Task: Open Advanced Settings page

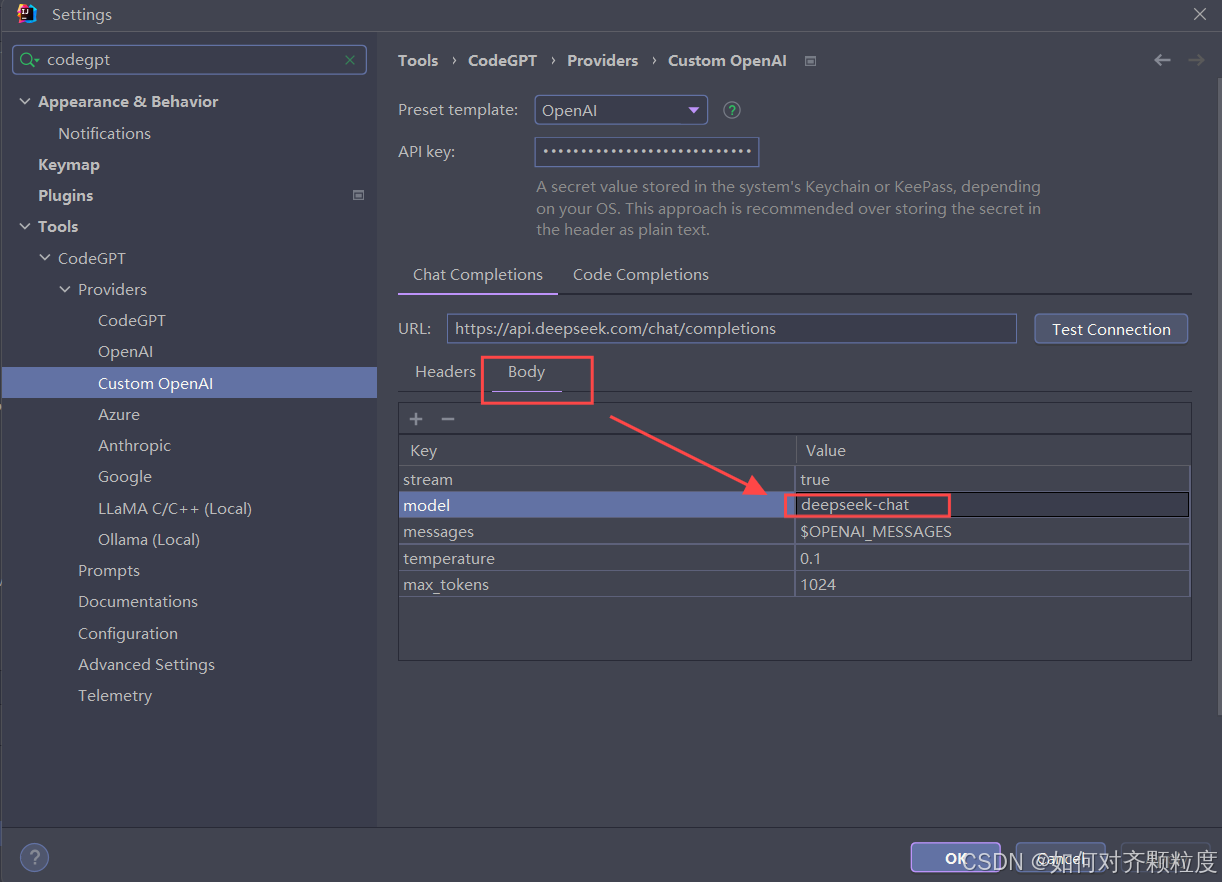Action: point(146,664)
